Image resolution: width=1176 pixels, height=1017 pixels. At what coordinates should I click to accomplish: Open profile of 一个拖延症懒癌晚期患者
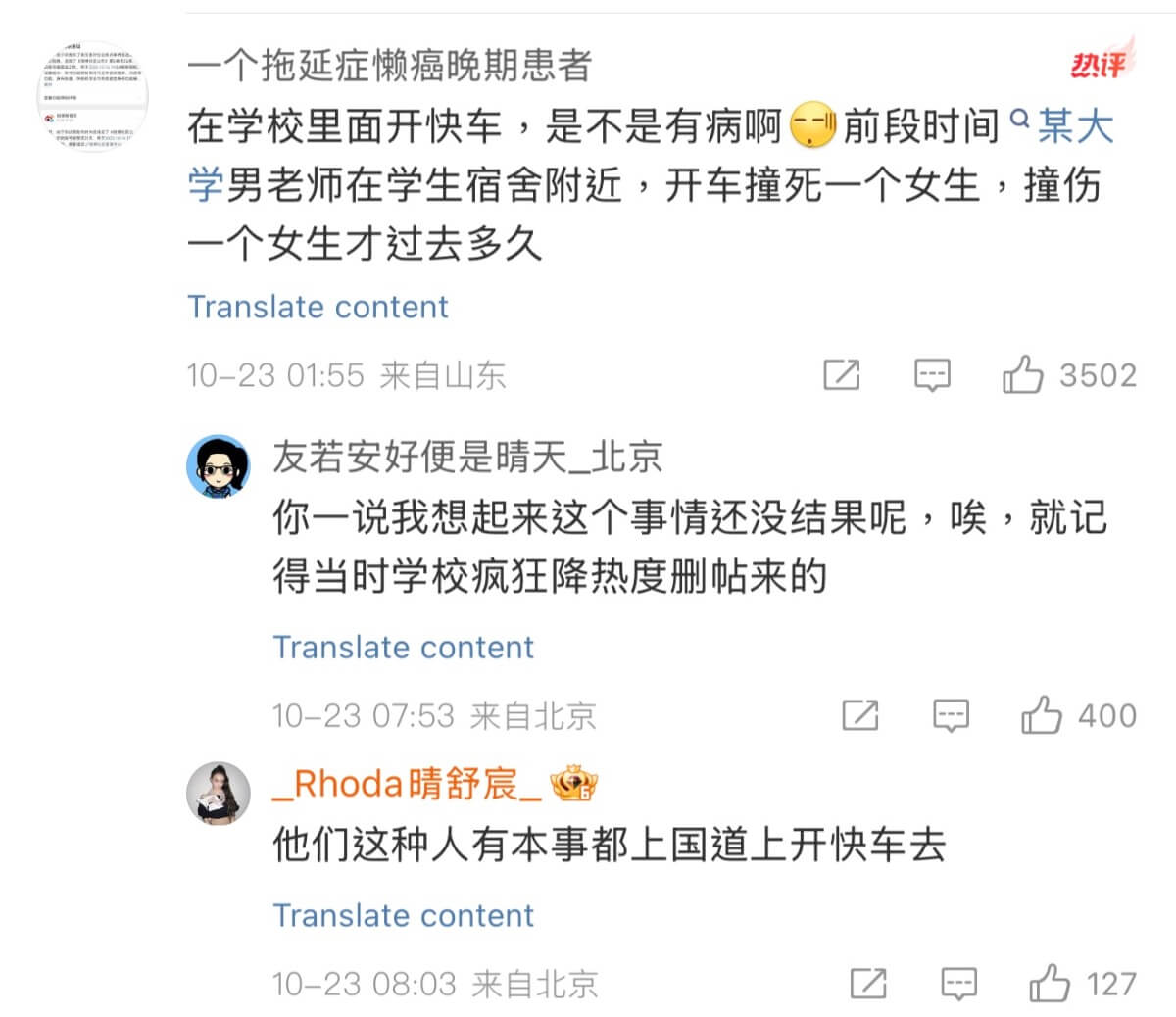coord(389,66)
